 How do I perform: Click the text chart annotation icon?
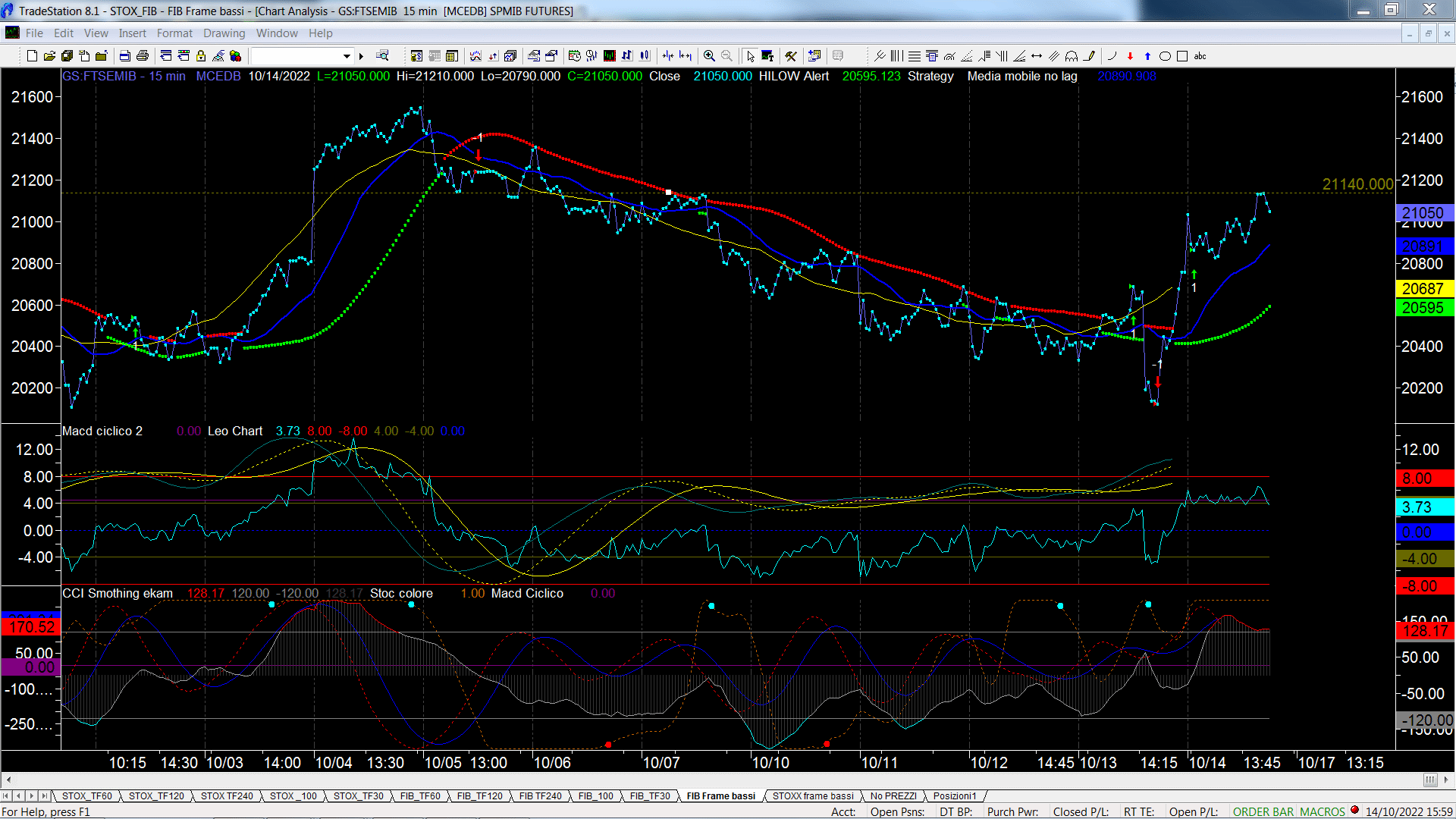click(x=767, y=56)
